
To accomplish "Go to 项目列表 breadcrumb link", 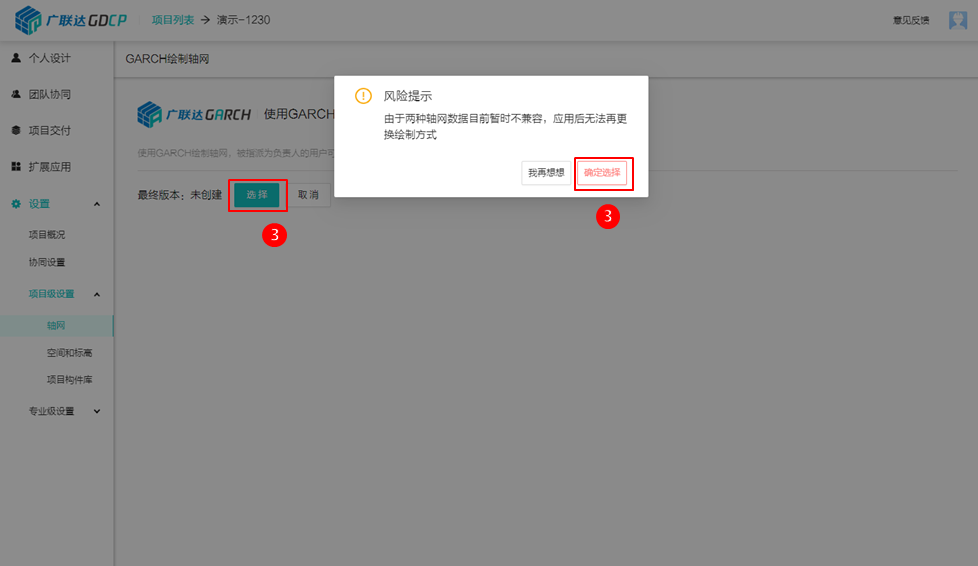I will (x=173, y=20).
